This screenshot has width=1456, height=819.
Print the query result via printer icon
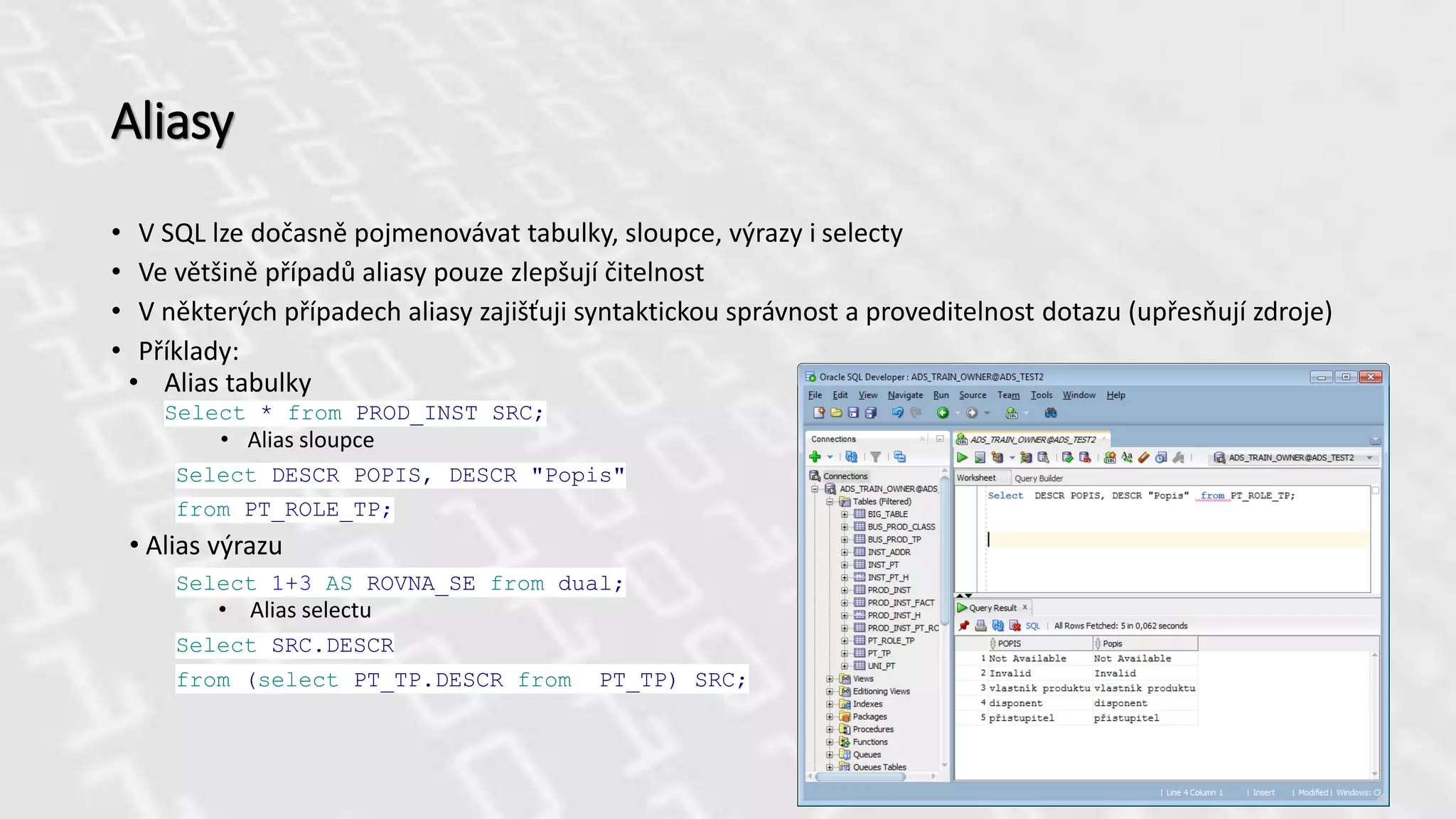click(x=981, y=626)
